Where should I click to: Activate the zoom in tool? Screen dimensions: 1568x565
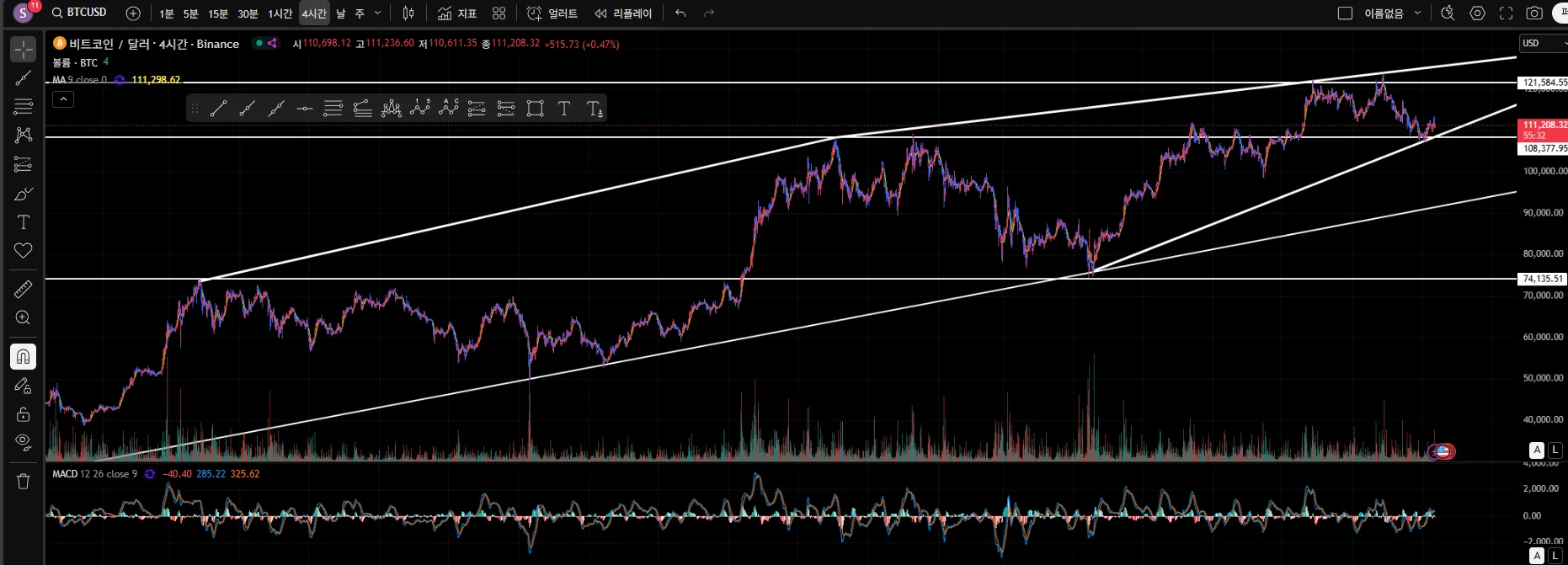[23, 318]
